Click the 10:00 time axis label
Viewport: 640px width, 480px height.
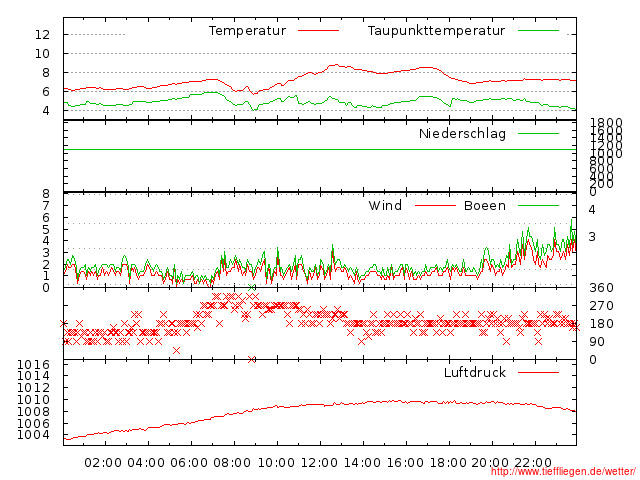(276, 463)
